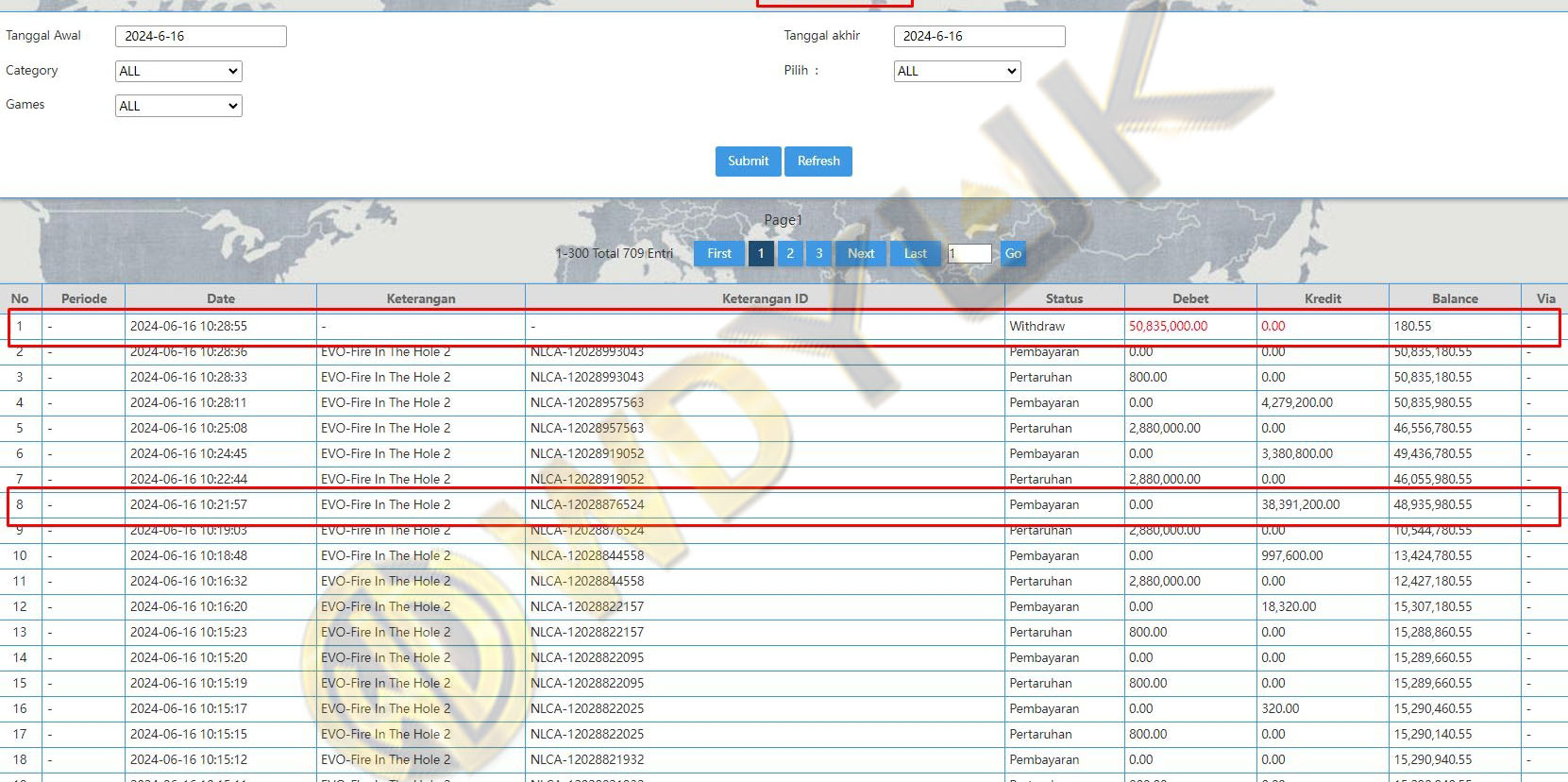The image size is (1568, 782).
Task: Click date 2024-06-16 10:28:55
Action: coord(189,326)
